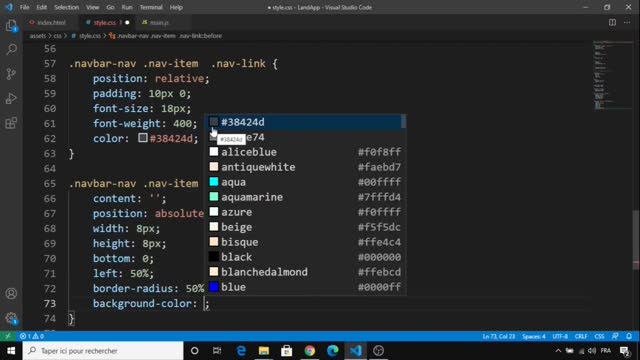Open the Search view in activity bar

(11, 50)
